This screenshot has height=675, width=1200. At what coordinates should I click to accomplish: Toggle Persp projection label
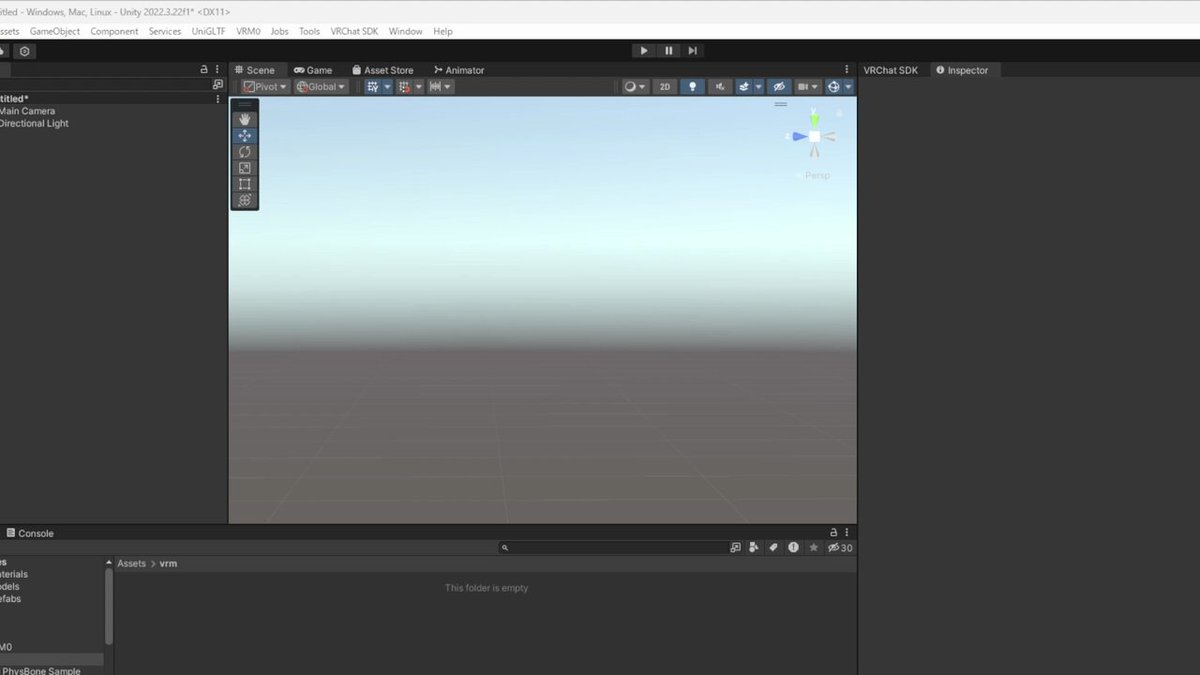click(817, 175)
